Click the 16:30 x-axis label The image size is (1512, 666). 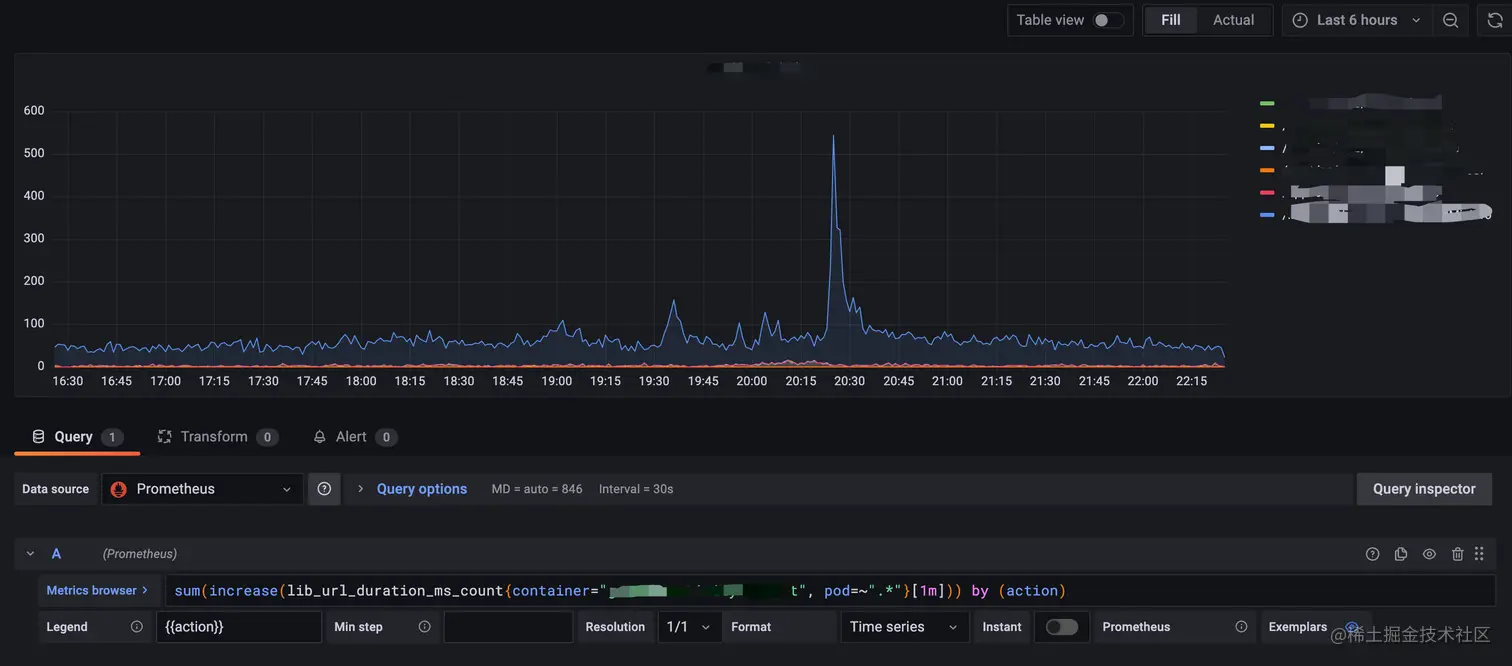pyautogui.click(x=68, y=381)
